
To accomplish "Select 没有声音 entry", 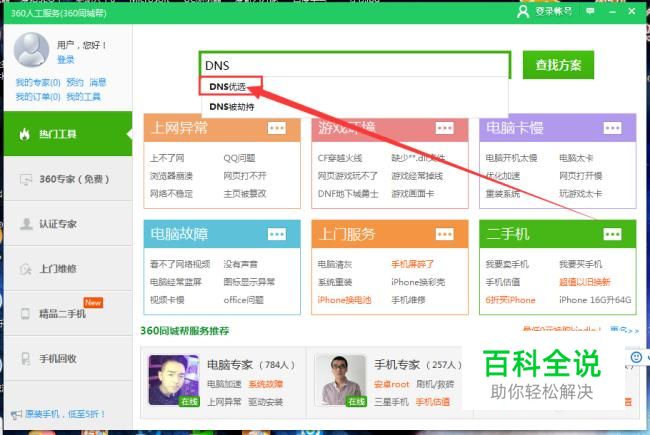I will [240, 264].
